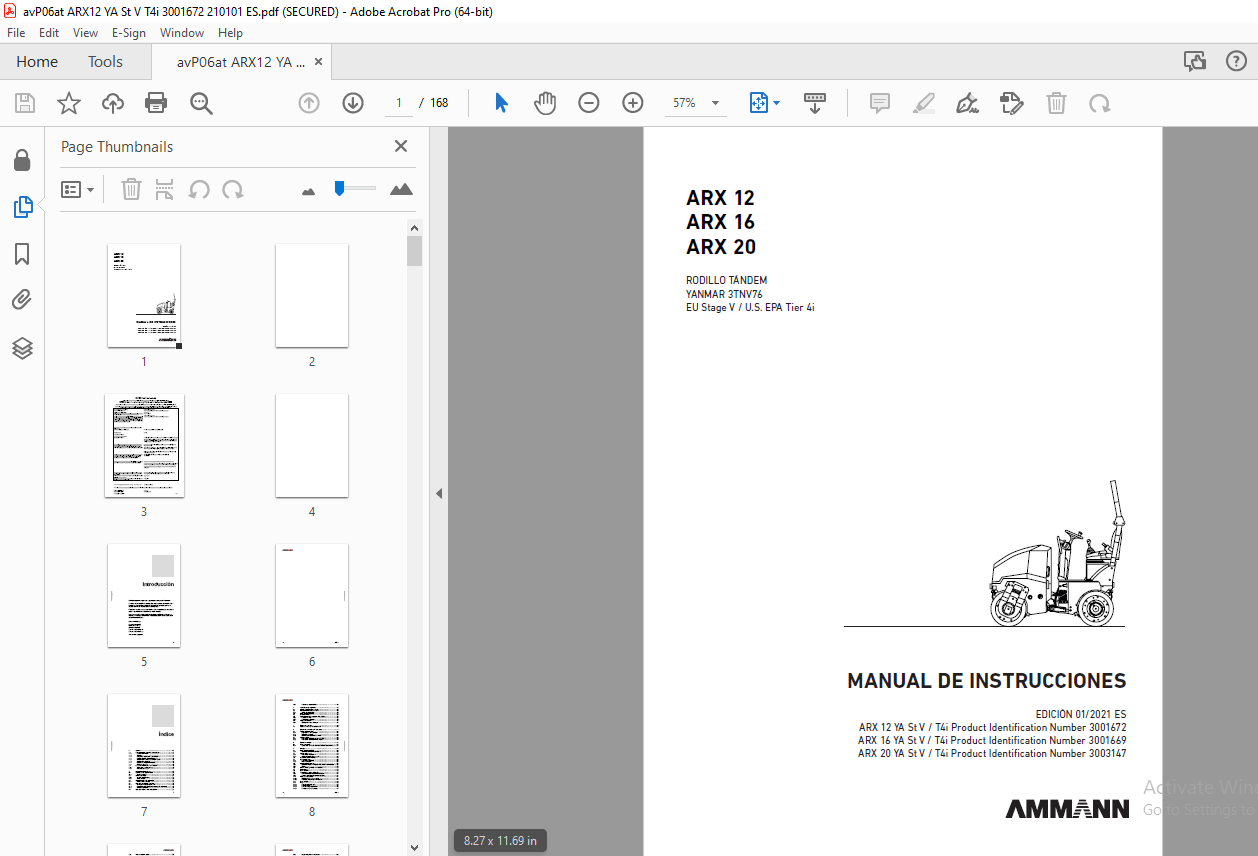
Task: Close the Page Thumbnails panel
Action: (x=401, y=146)
